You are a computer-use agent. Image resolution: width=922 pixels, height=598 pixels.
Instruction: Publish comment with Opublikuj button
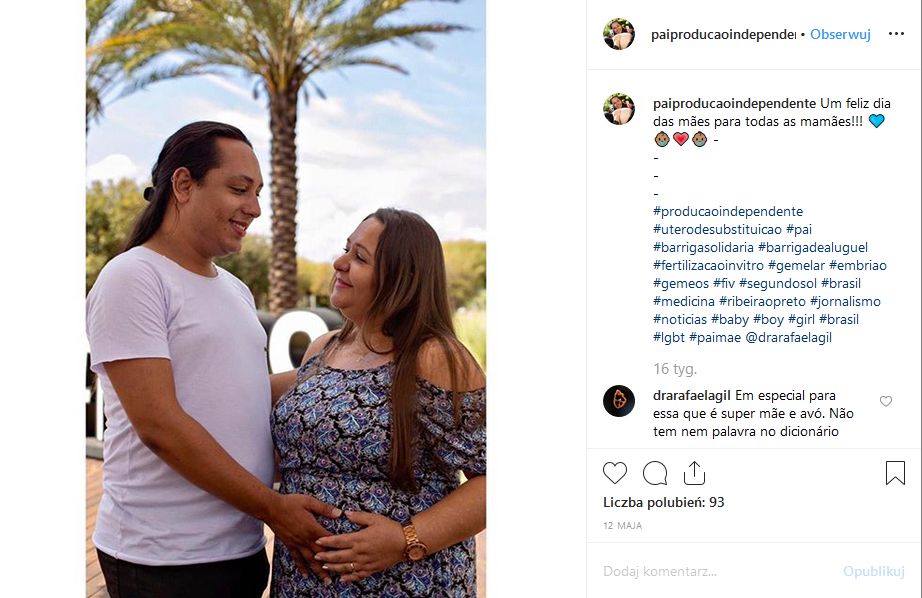pyautogui.click(x=874, y=571)
